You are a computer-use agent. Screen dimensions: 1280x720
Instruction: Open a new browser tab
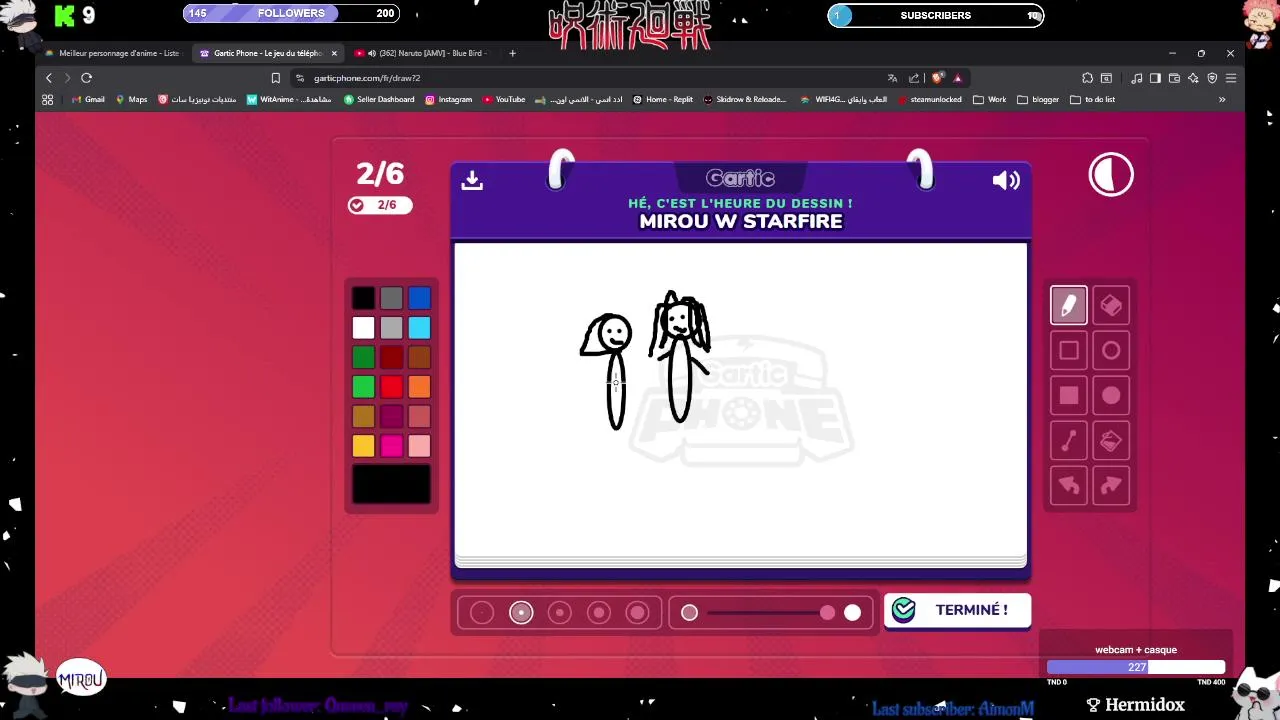(512, 53)
